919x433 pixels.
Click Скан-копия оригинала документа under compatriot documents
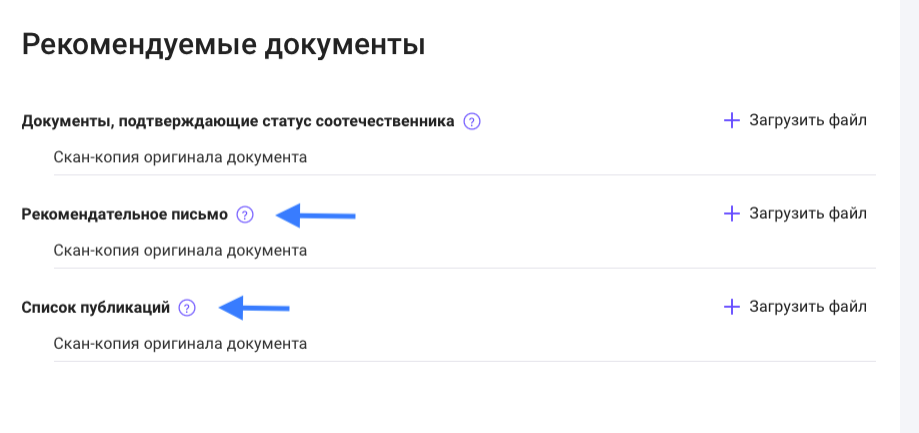pos(180,157)
